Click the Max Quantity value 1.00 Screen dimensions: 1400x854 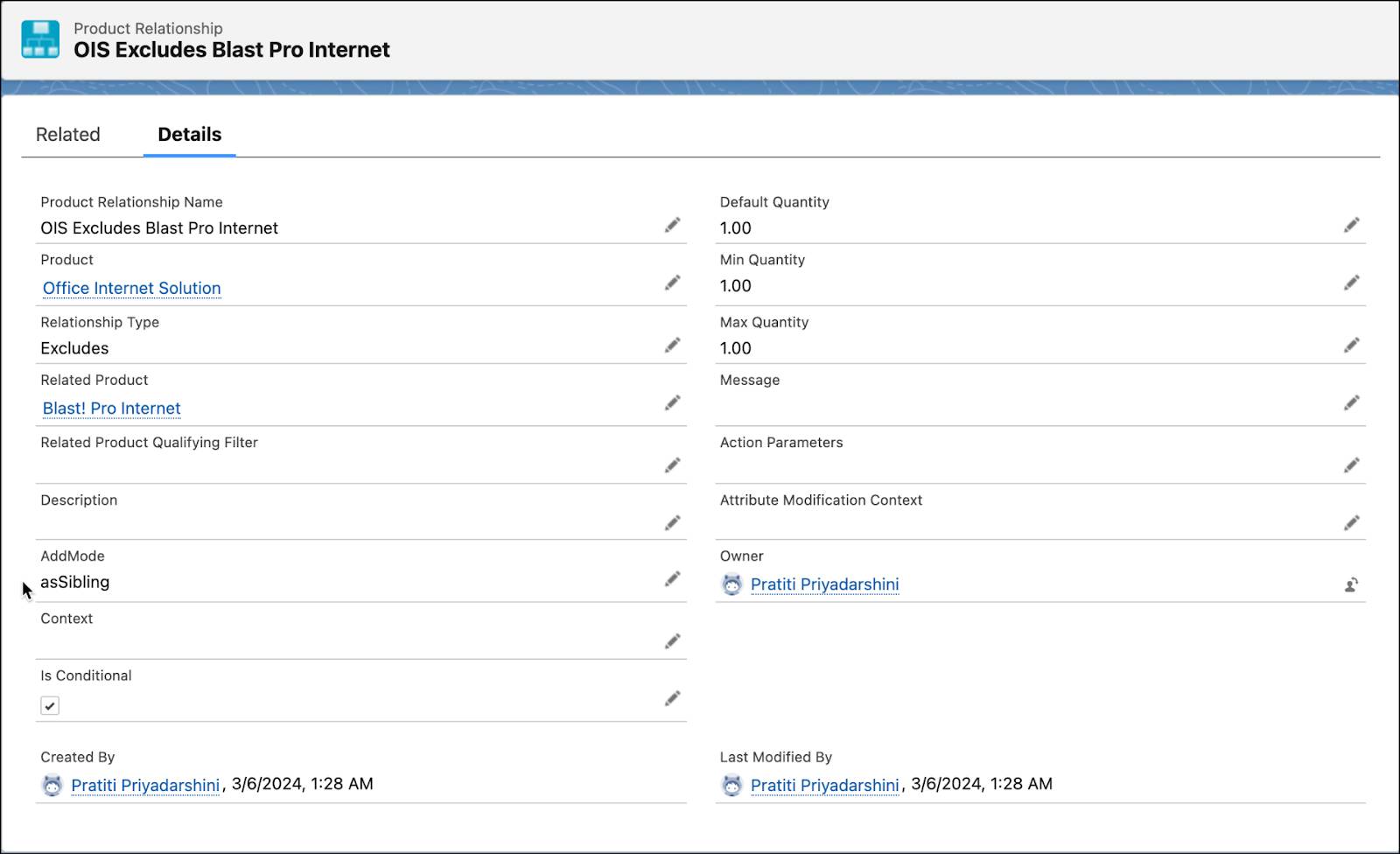tap(736, 348)
